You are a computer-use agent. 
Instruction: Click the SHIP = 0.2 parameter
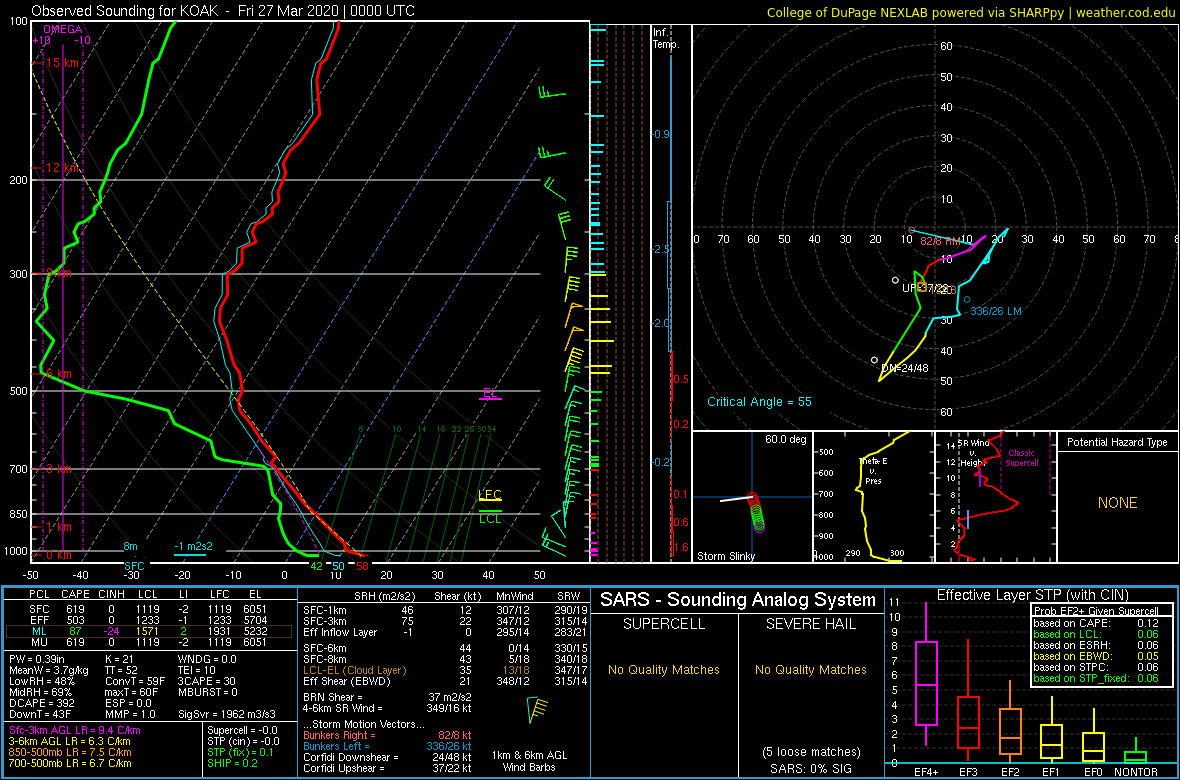coord(234,763)
